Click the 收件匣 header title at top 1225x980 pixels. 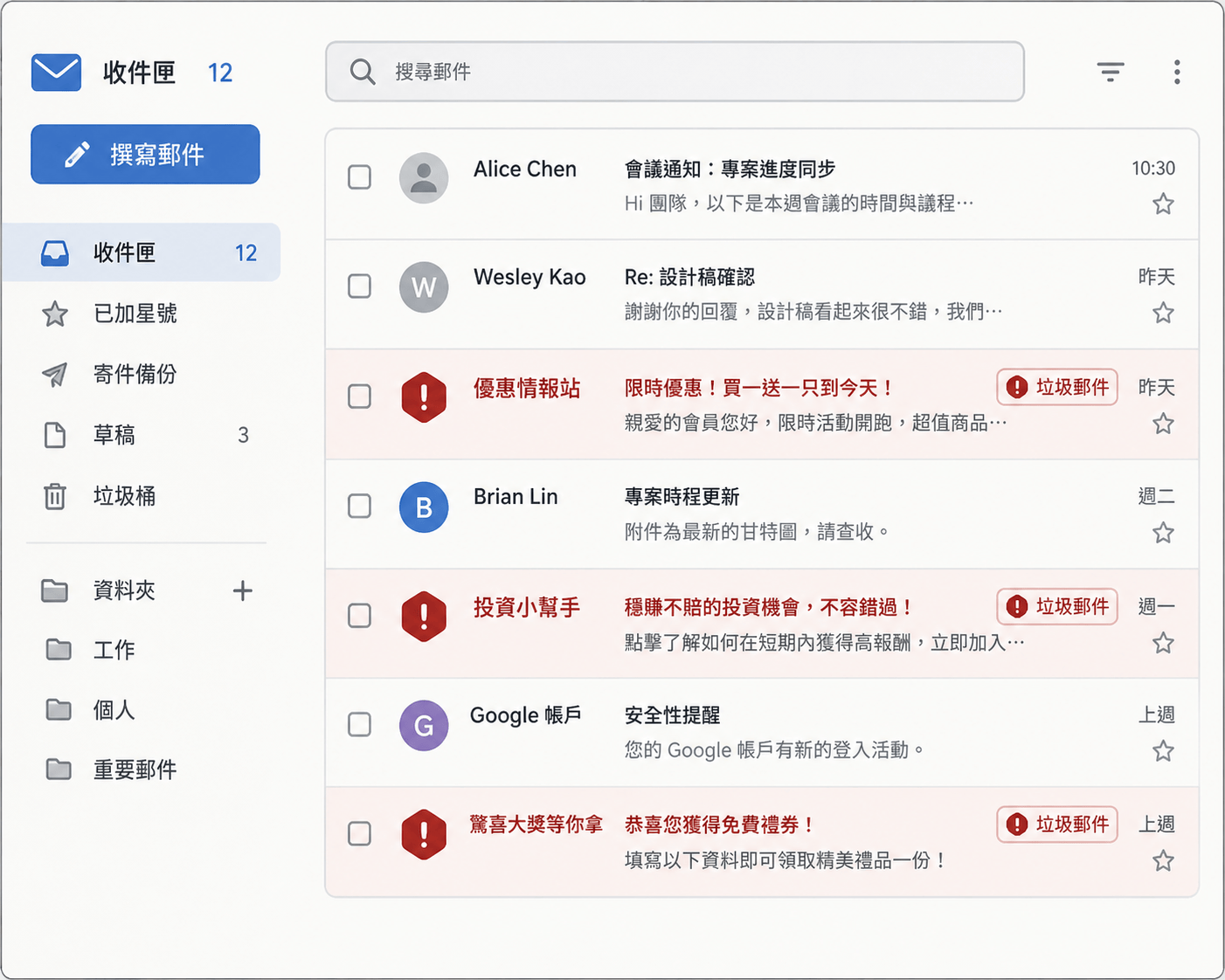click(140, 72)
